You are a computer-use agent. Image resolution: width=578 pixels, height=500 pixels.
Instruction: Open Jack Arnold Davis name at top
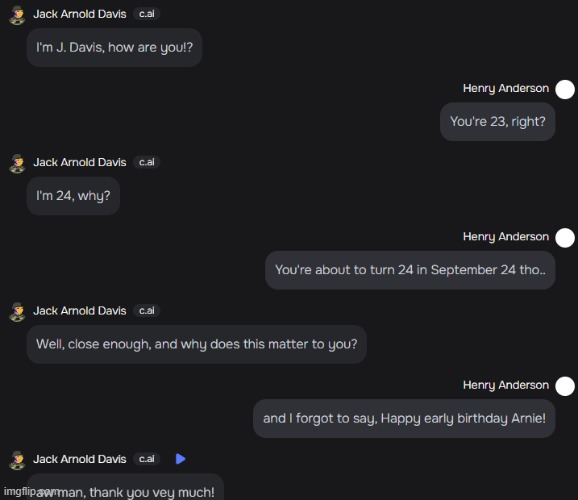tap(80, 14)
